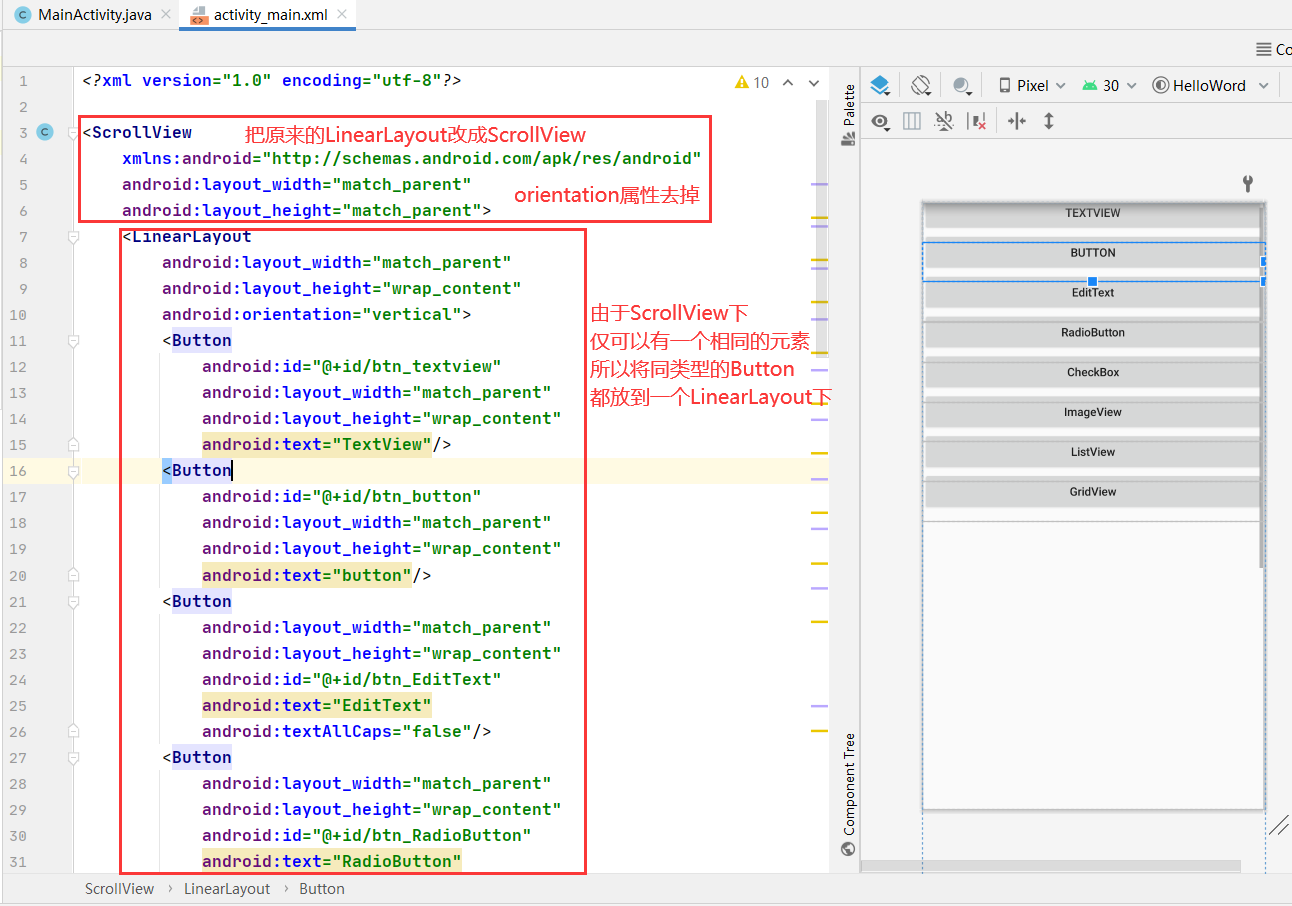Go to next highlighted error arrow

(814, 82)
